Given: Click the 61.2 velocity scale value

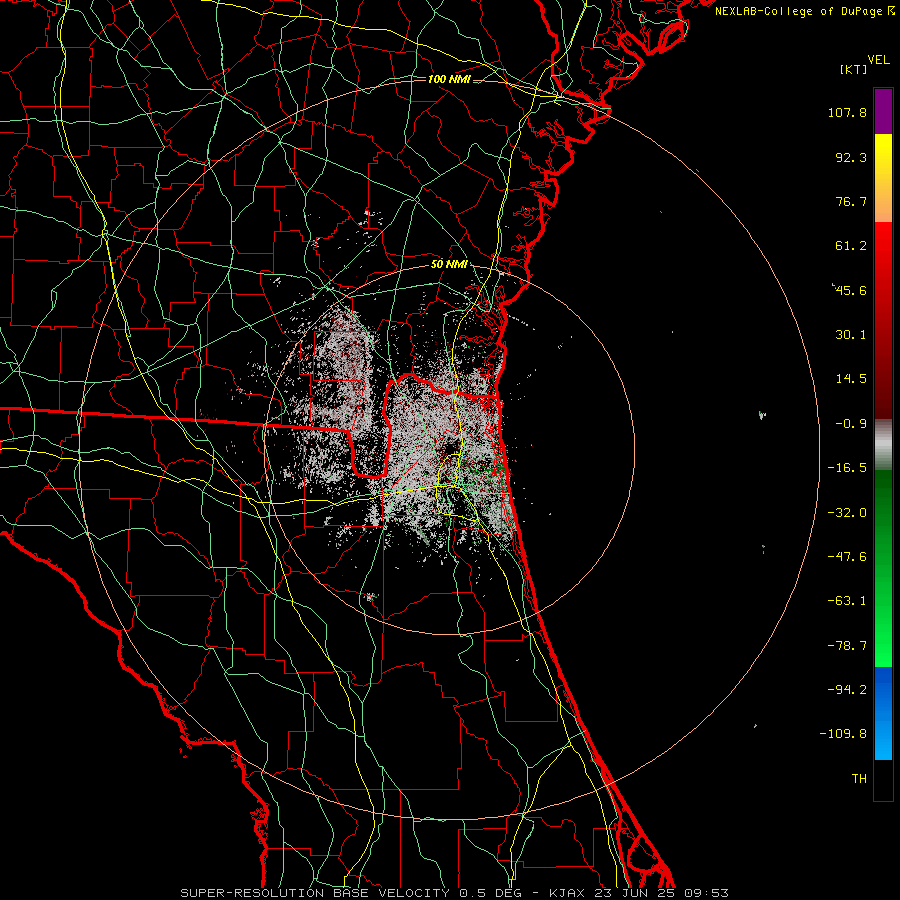Looking at the screenshot, I should pyautogui.click(x=851, y=246).
